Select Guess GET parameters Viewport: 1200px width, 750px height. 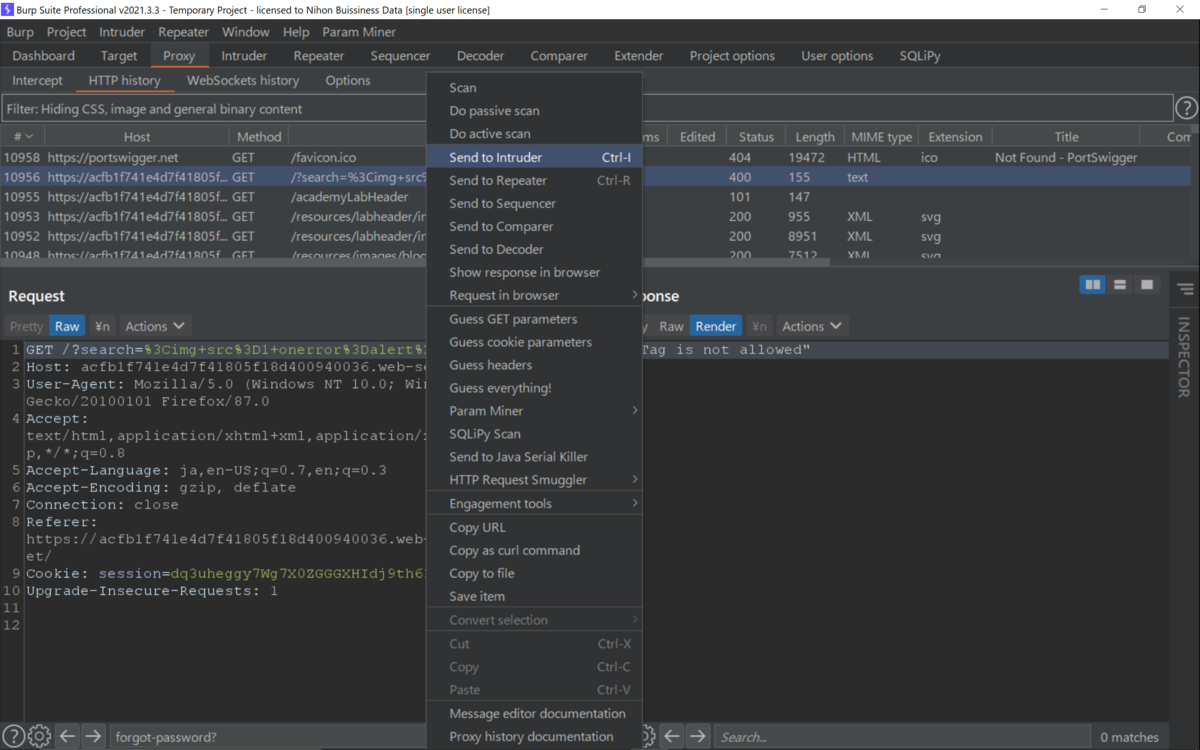534,319
